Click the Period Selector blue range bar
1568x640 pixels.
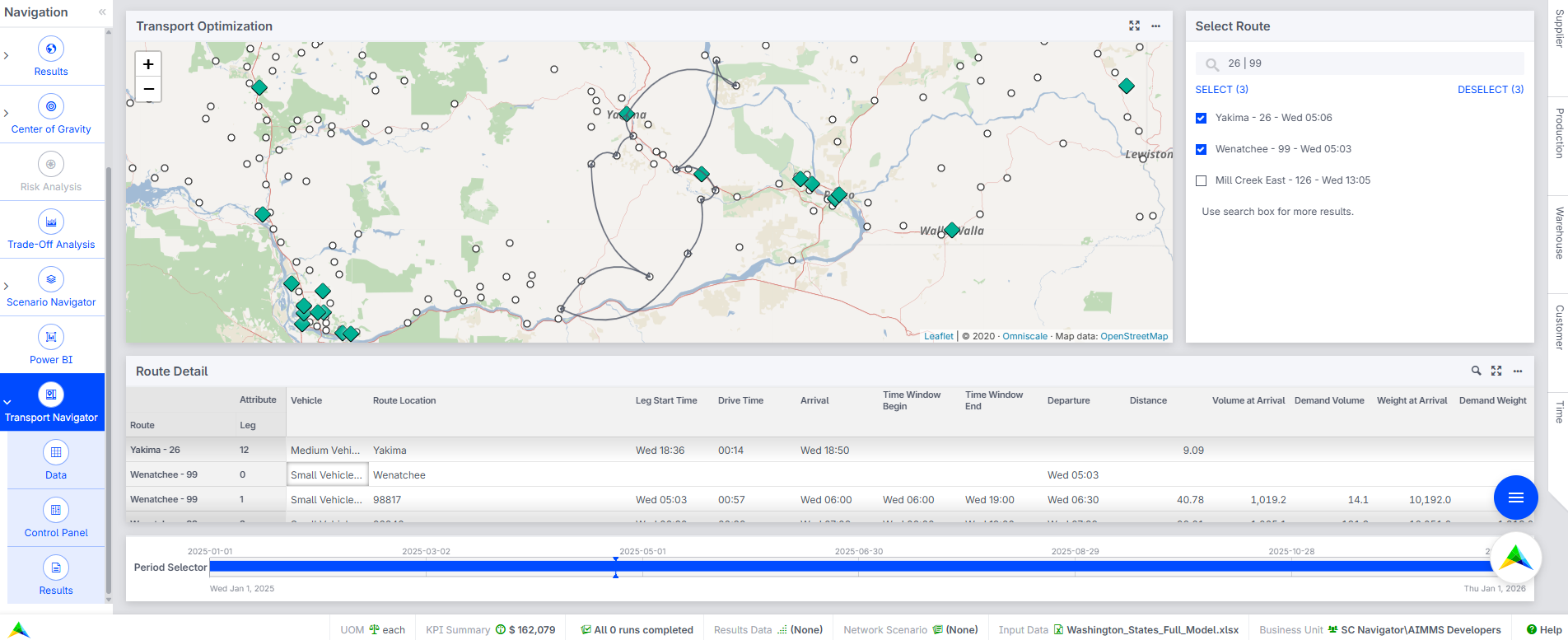851,566
